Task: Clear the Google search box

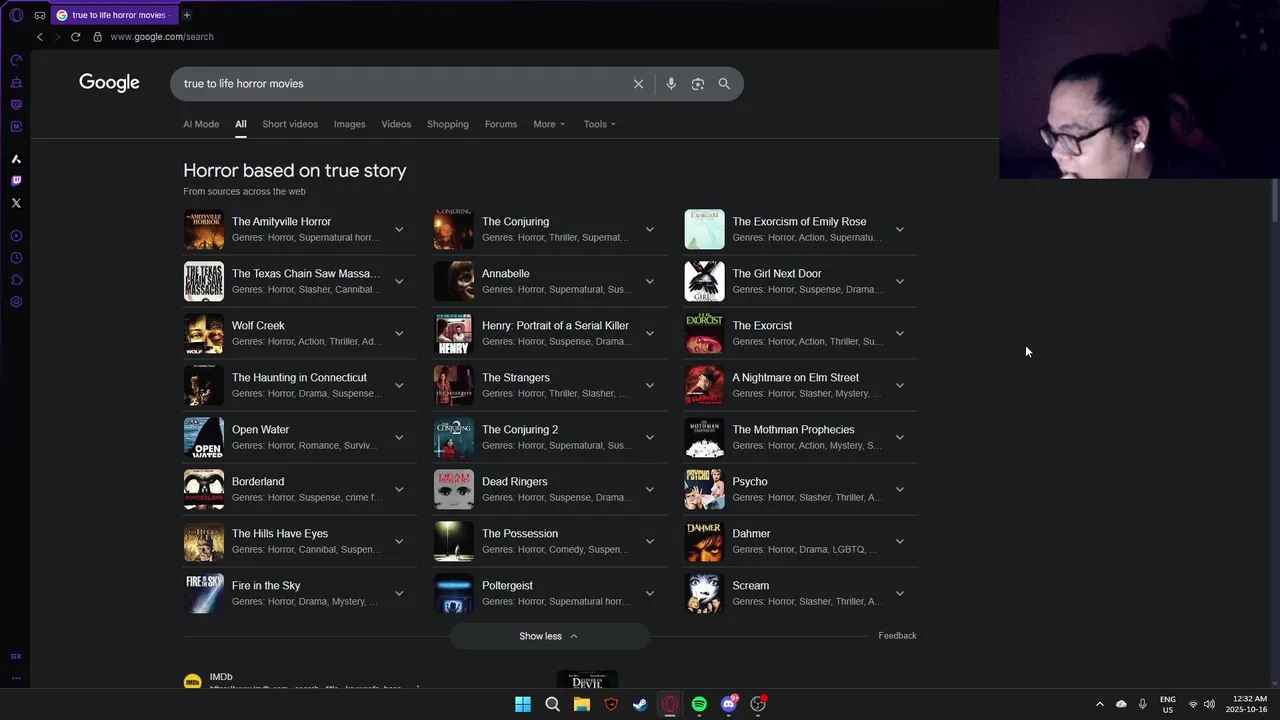Action: [x=638, y=84]
